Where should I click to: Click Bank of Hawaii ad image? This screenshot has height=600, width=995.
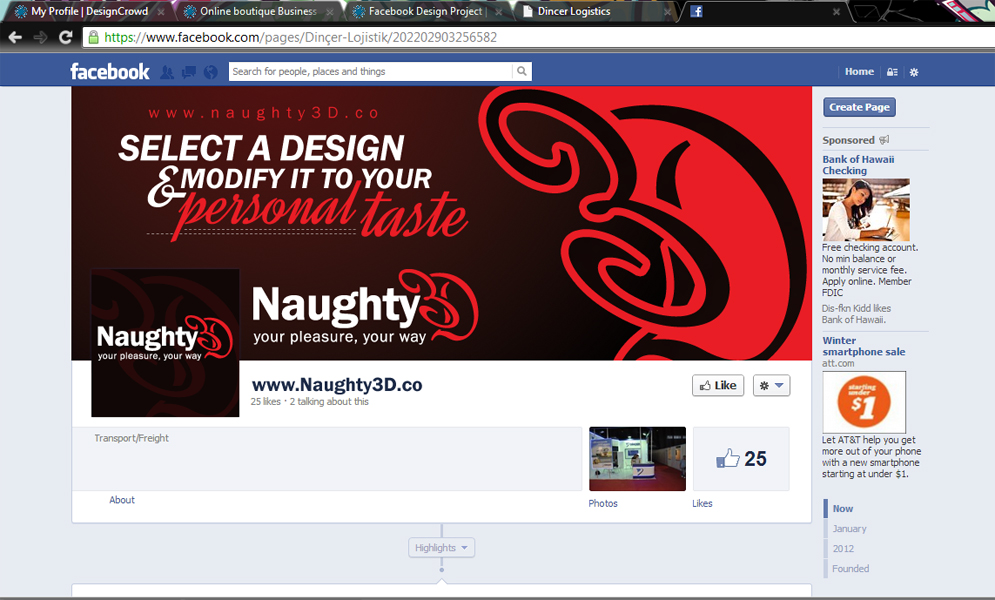tap(866, 209)
